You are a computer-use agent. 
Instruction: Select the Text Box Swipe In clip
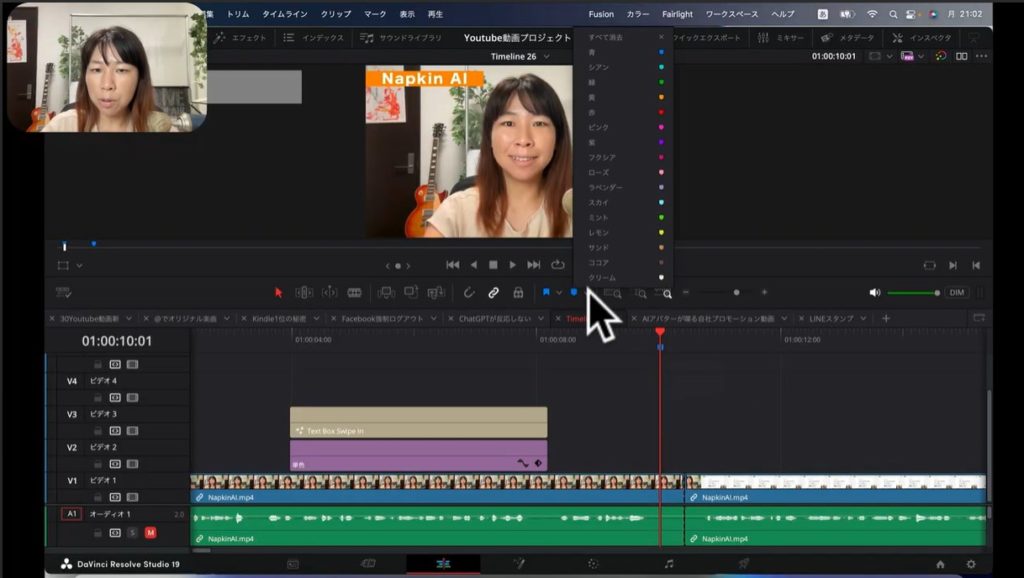pyautogui.click(x=418, y=422)
